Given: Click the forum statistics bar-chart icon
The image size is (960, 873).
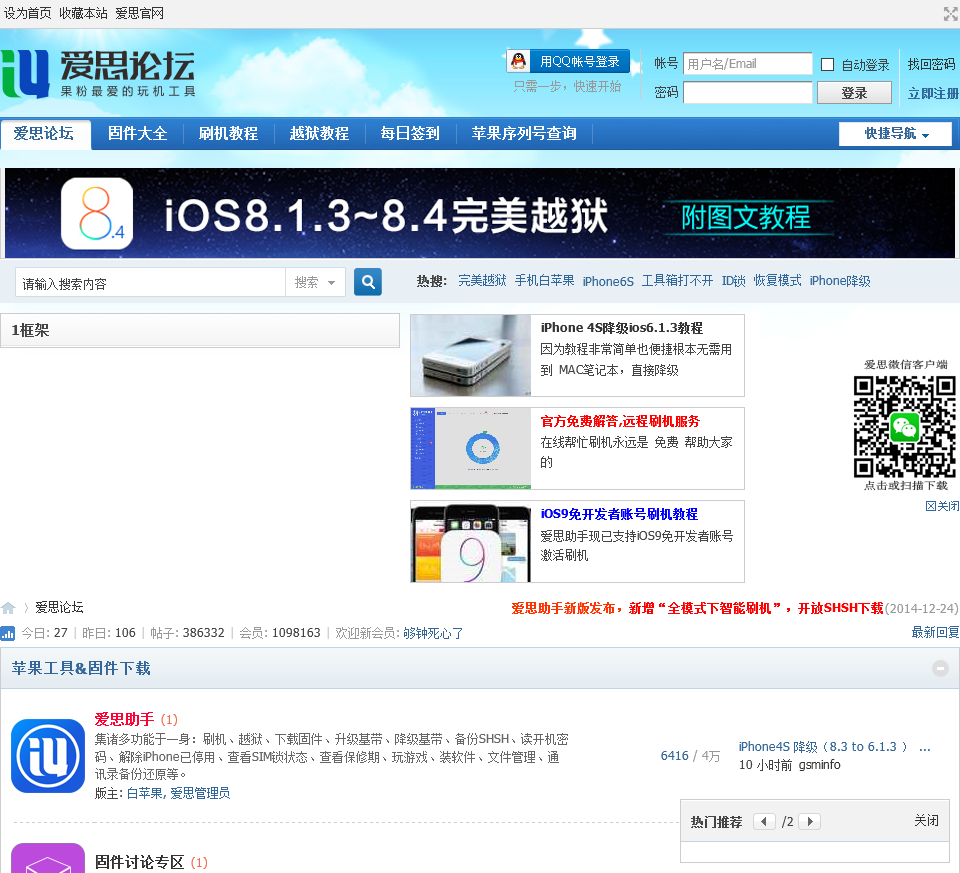Looking at the screenshot, I should [x=7, y=633].
